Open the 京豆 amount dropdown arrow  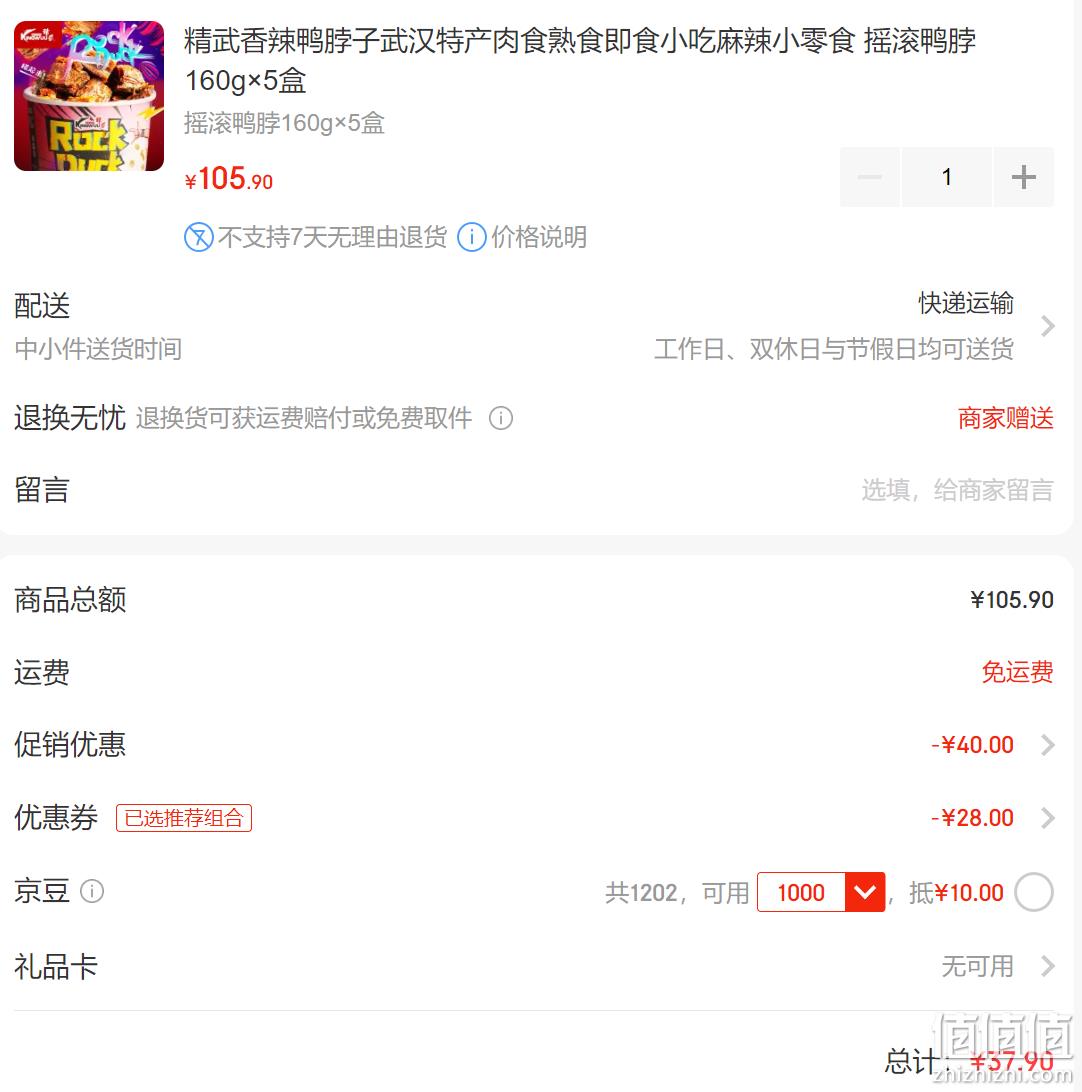coord(865,891)
